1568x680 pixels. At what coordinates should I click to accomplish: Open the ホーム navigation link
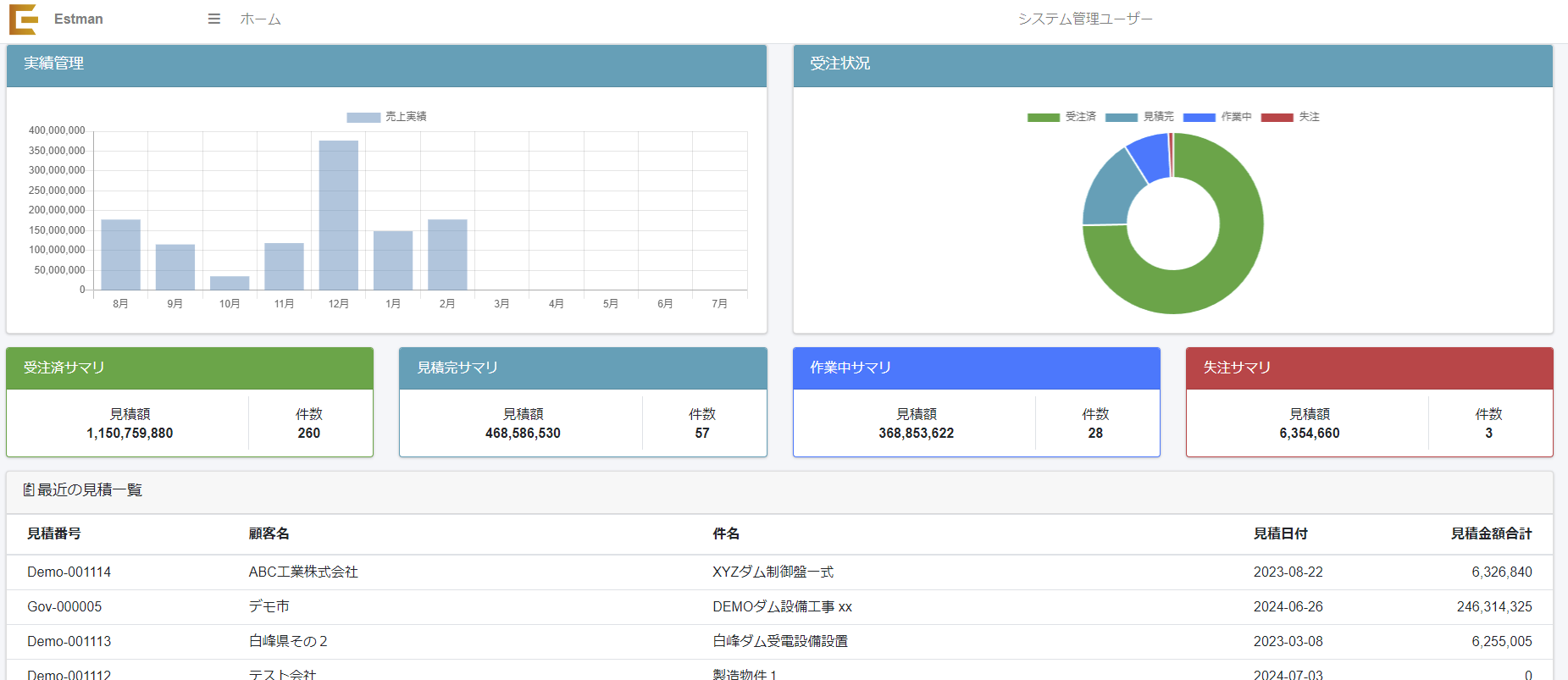260,19
